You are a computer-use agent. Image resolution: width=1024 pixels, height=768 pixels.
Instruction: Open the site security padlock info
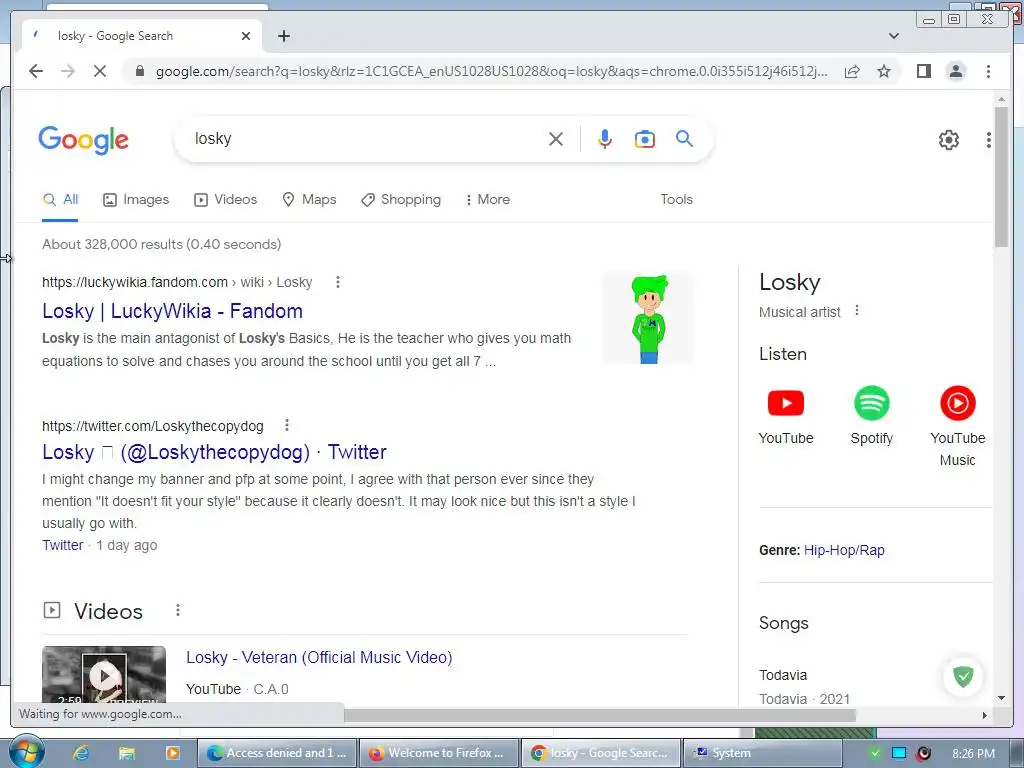[139, 71]
